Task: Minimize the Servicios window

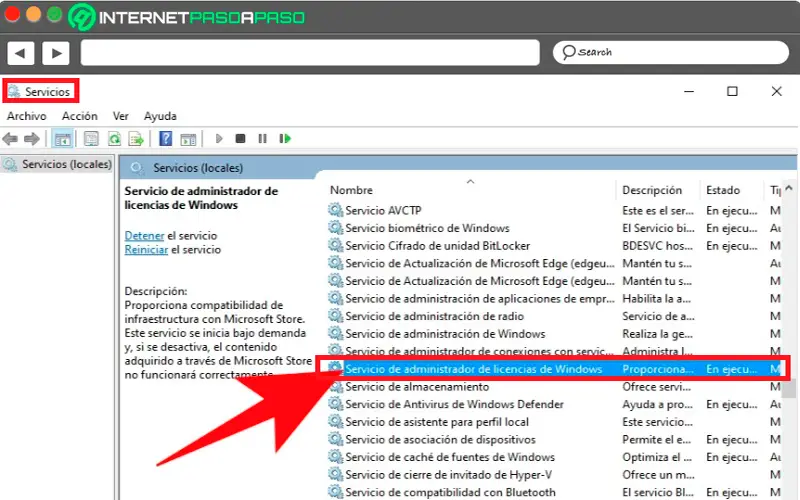Action: tap(689, 91)
